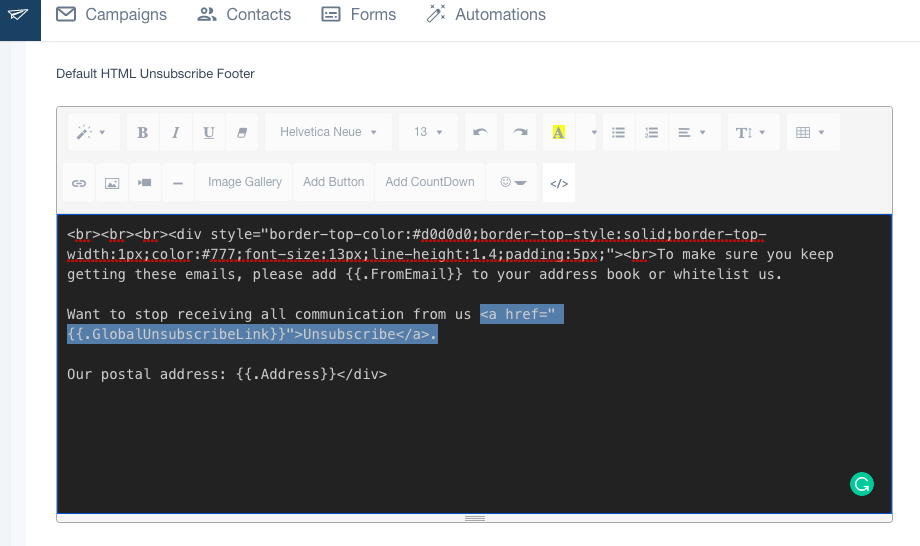Viewport: 920px width, 546px height.
Task: Open the font size 13 dropdown
Action: click(428, 132)
